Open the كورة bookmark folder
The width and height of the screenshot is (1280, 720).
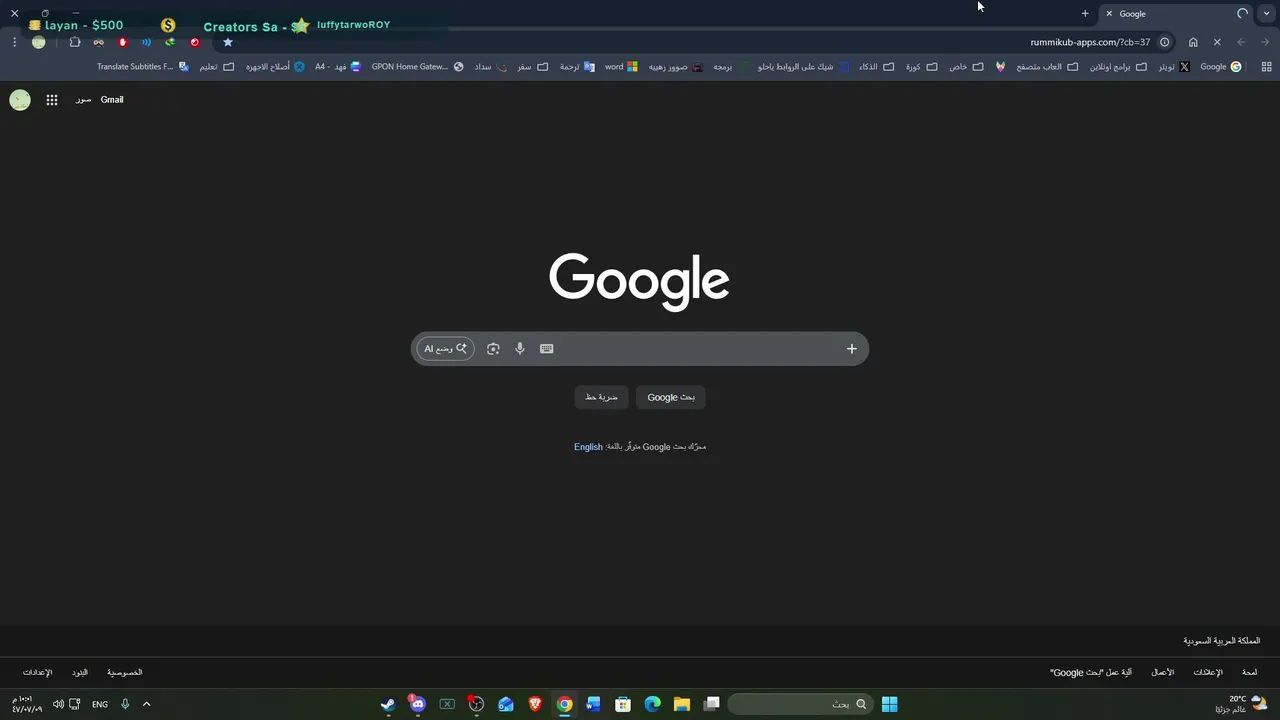click(922, 67)
